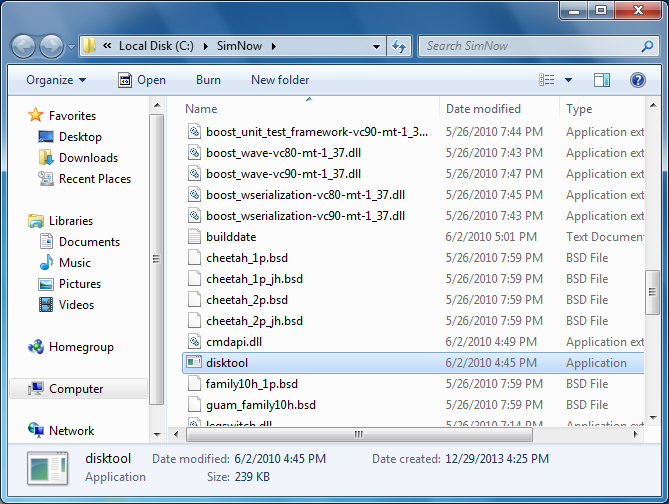Click Burn in the toolbar

pos(208,80)
